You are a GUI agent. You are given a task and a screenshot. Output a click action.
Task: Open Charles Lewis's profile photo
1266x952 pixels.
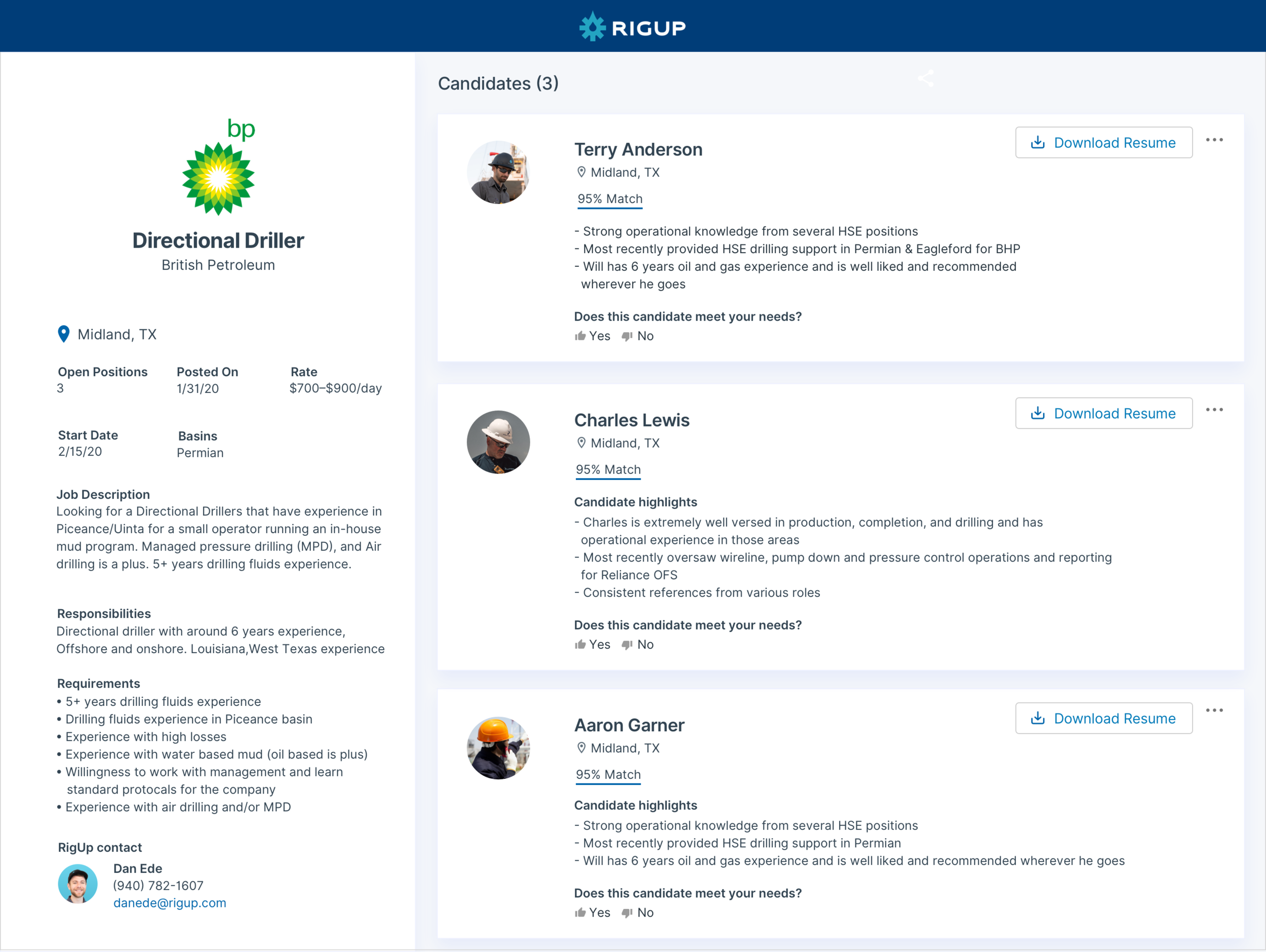click(x=498, y=442)
